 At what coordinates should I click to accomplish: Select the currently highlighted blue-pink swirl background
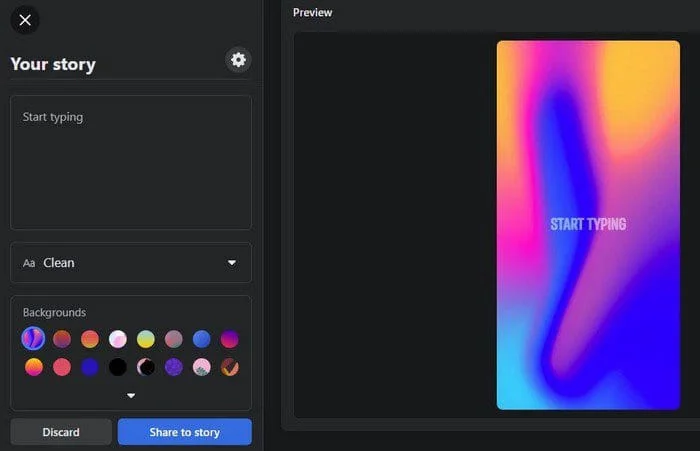(33, 339)
